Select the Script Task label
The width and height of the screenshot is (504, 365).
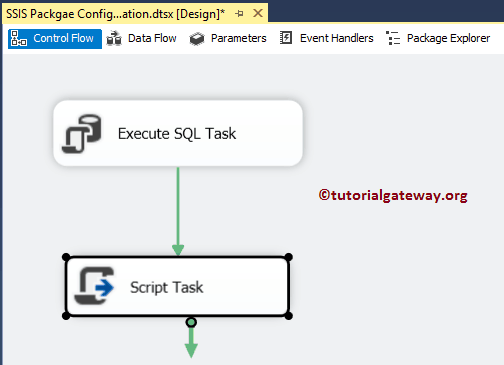click(x=167, y=287)
